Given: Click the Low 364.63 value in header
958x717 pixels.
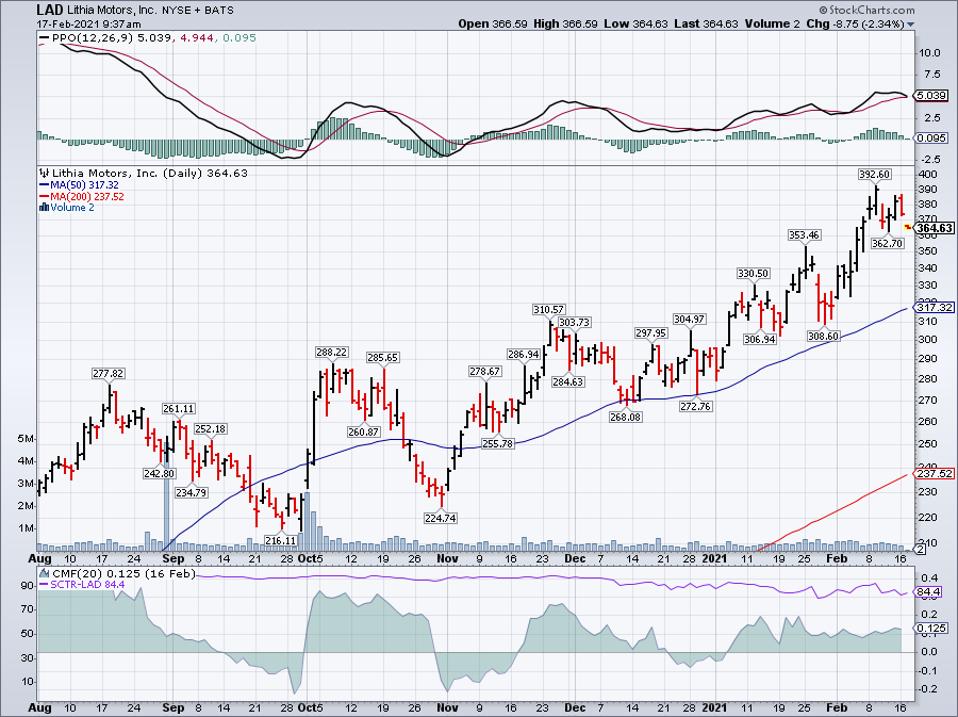Looking at the screenshot, I should tap(637, 24).
